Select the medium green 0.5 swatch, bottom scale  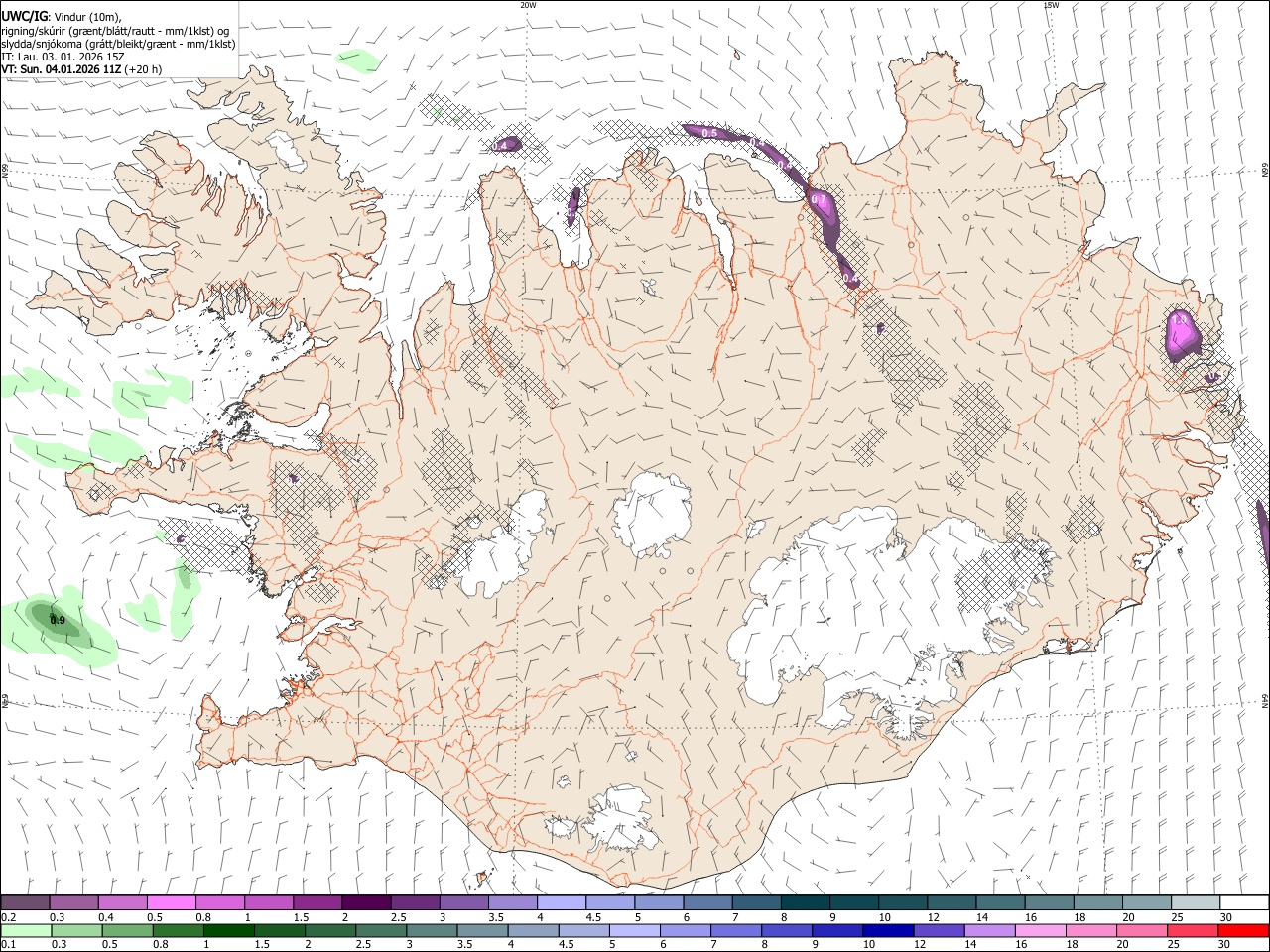(127, 930)
